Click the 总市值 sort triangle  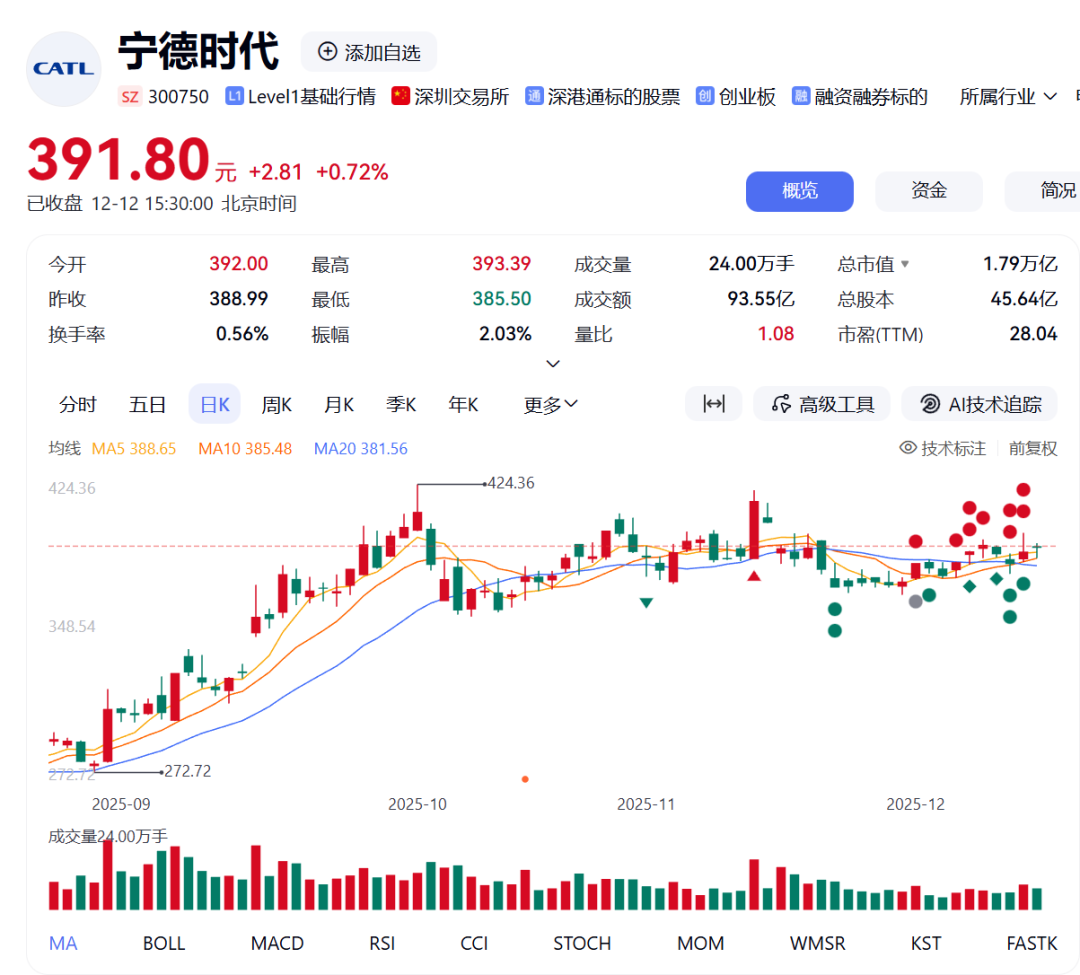click(x=905, y=265)
